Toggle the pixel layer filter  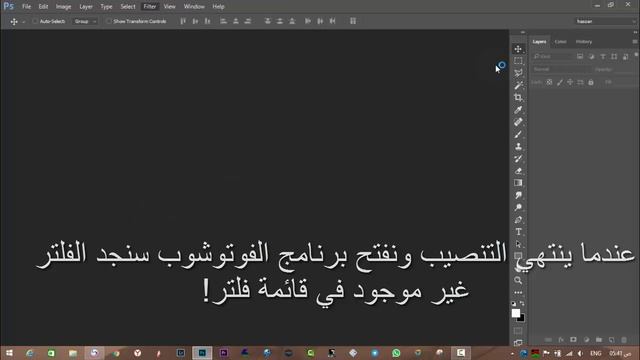580,57
